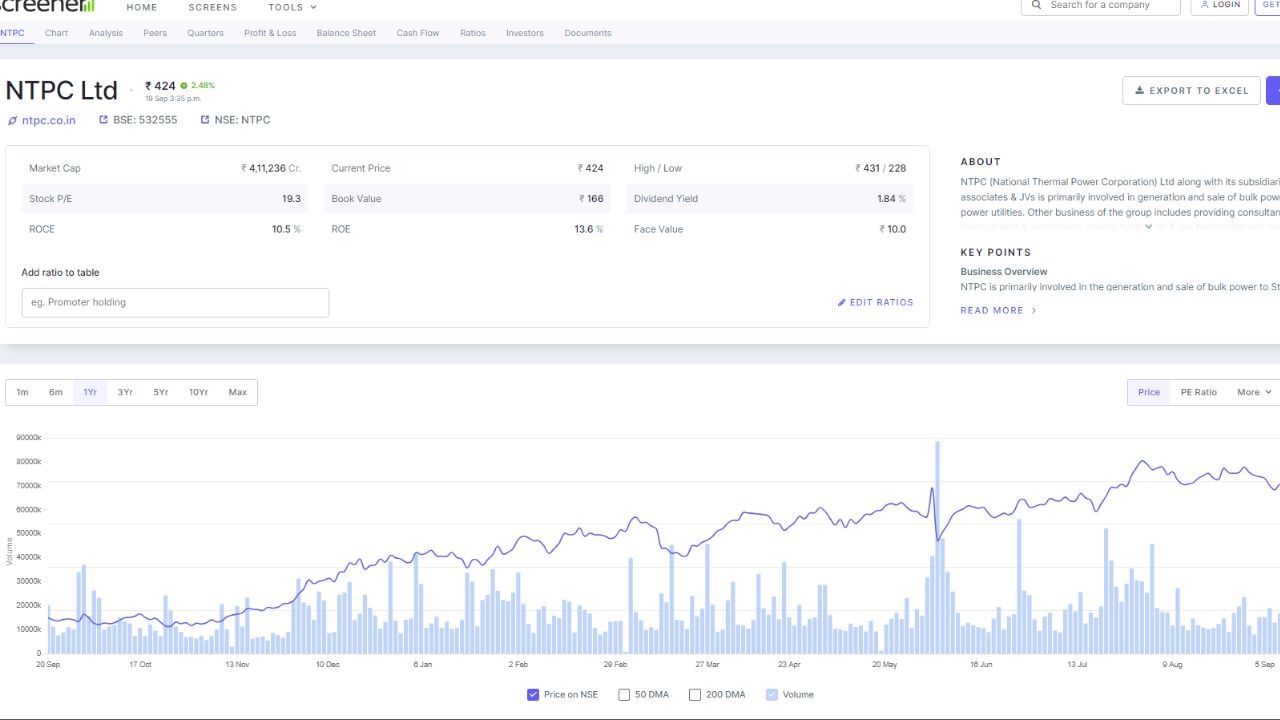Switch to the Investors tab

(x=525, y=33)
